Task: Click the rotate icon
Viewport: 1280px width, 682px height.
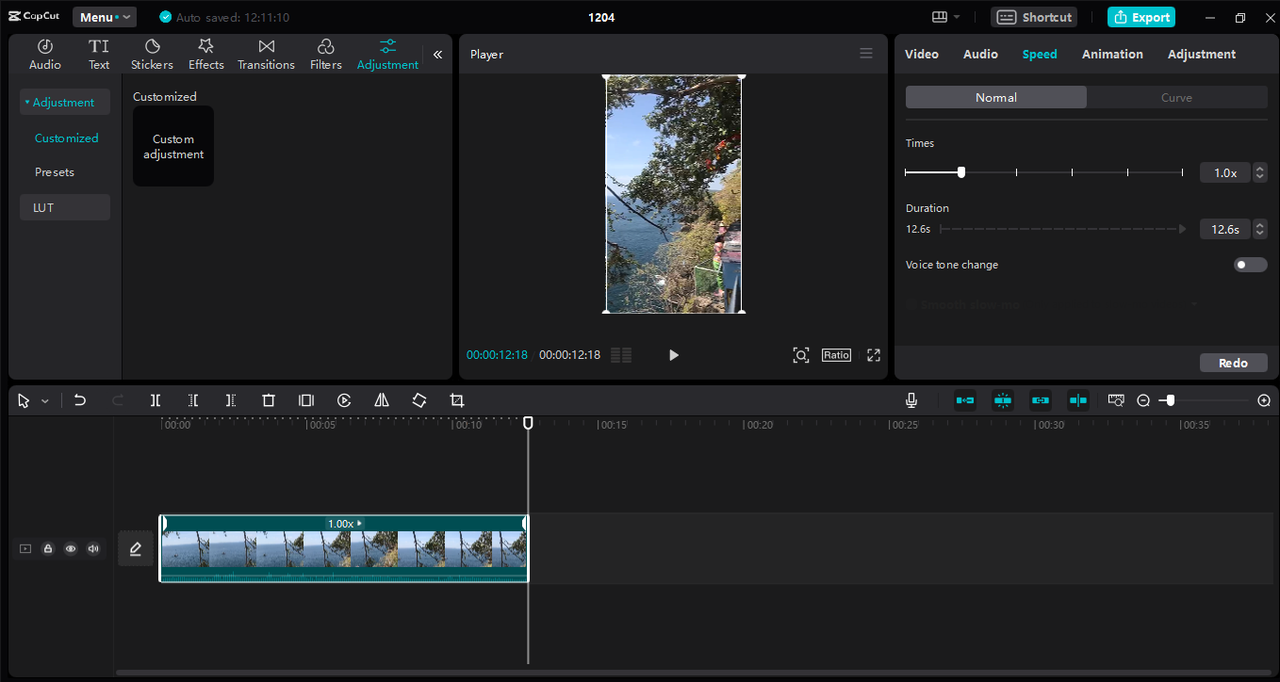Action: point(419,400)
